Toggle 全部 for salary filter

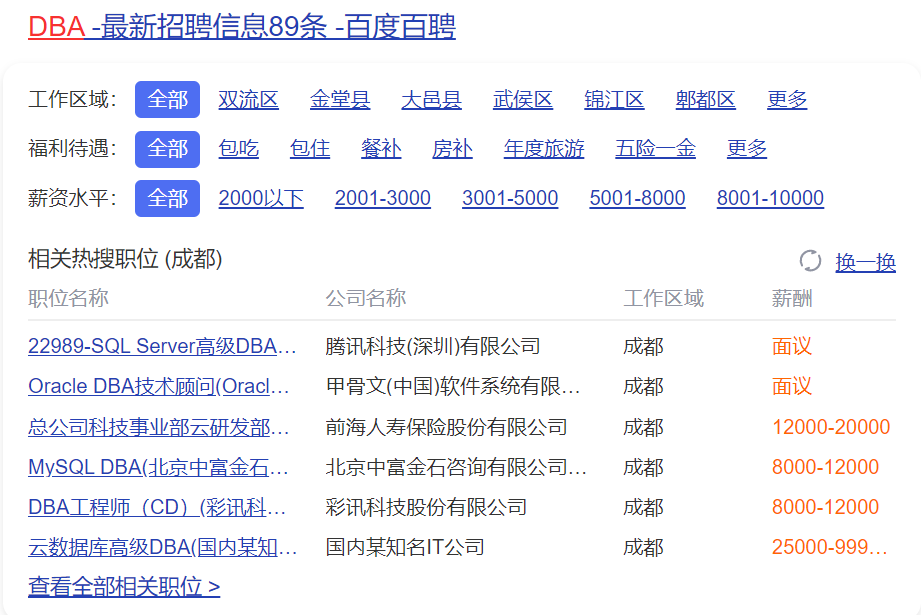[167, 198]
